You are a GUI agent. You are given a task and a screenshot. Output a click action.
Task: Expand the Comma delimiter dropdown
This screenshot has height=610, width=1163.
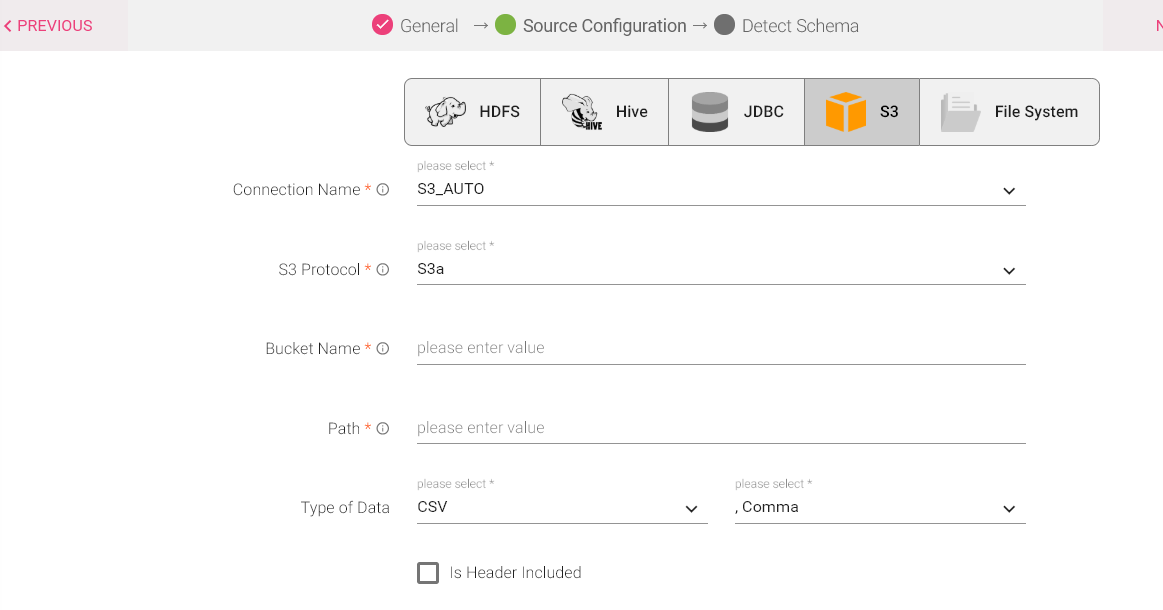tap(1008, 509)
